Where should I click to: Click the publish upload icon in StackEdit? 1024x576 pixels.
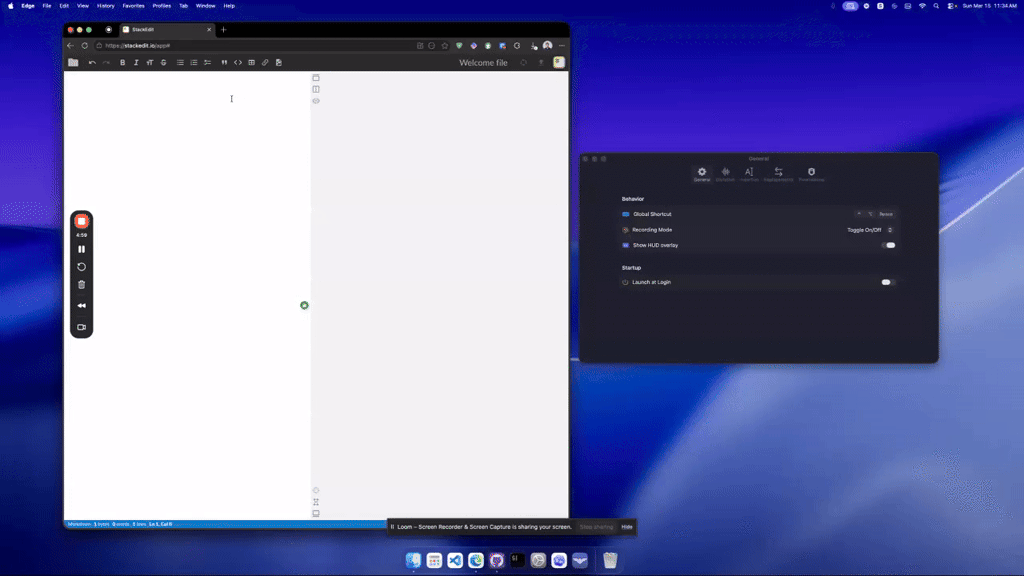(541, 63)
